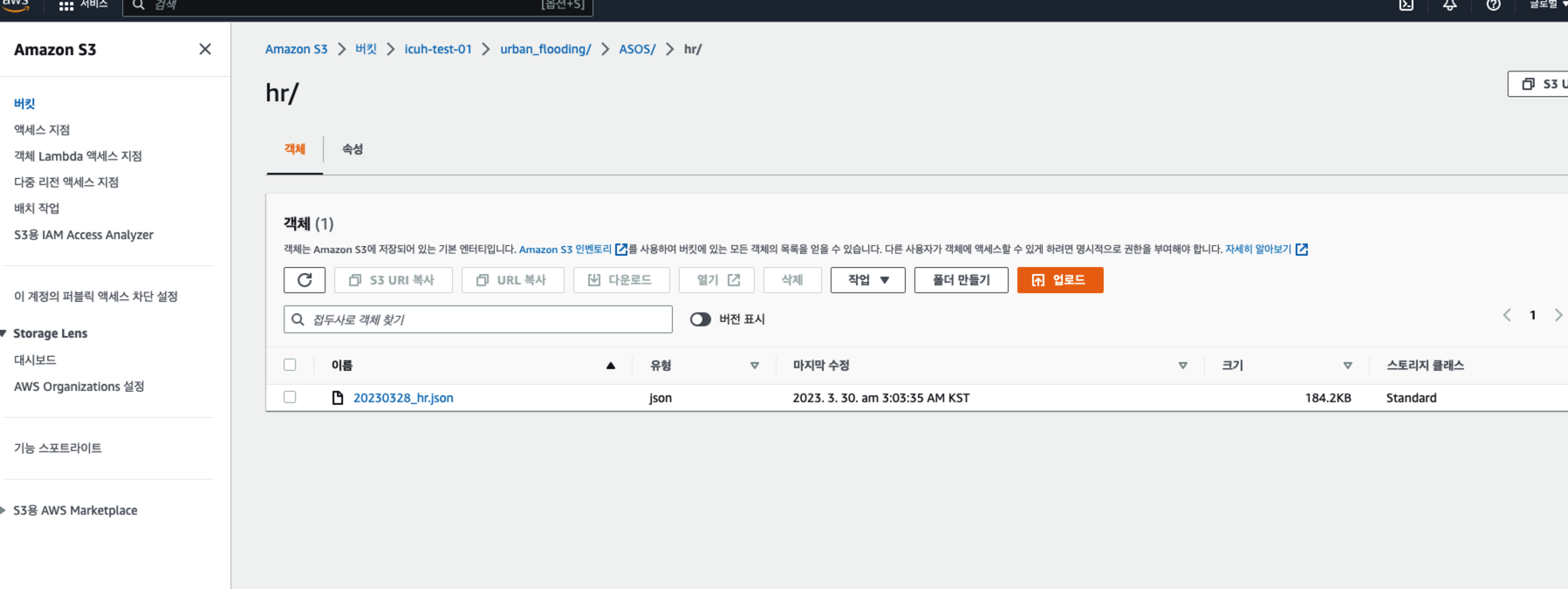Screen dimensions: 1568x589
Task: Go to the previous page arrow
Action: point(1507,315)
